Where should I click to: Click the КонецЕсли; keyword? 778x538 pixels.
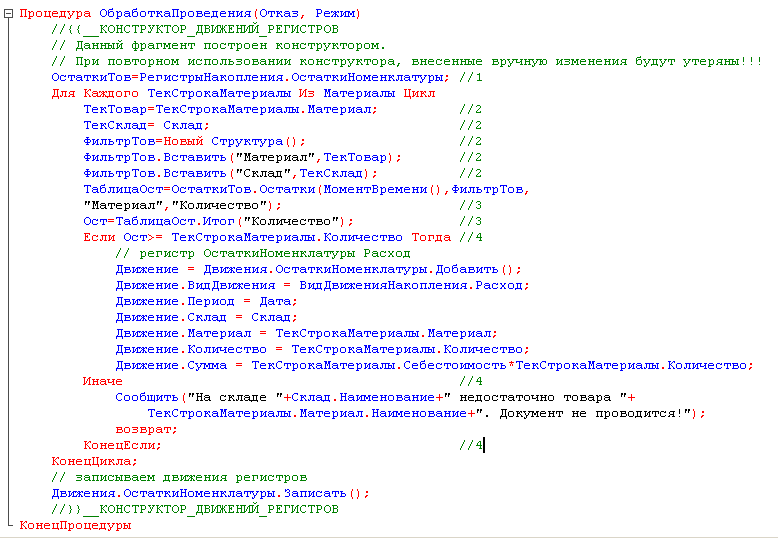(x=123, y=445)
